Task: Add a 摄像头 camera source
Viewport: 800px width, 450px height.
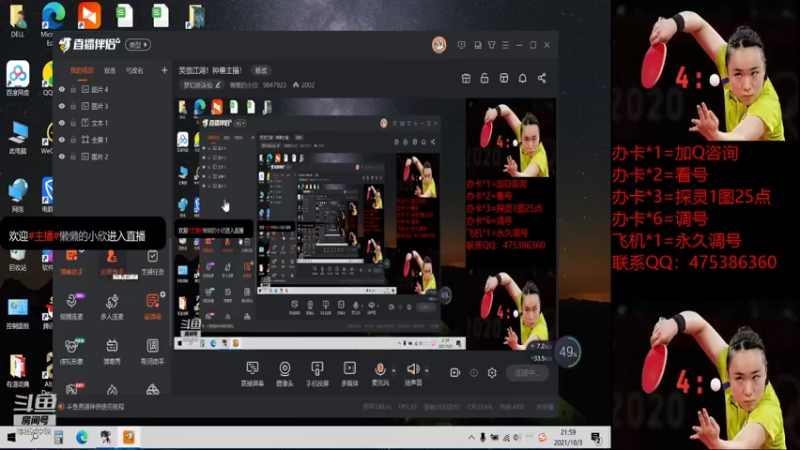Action: pos(285,373)
